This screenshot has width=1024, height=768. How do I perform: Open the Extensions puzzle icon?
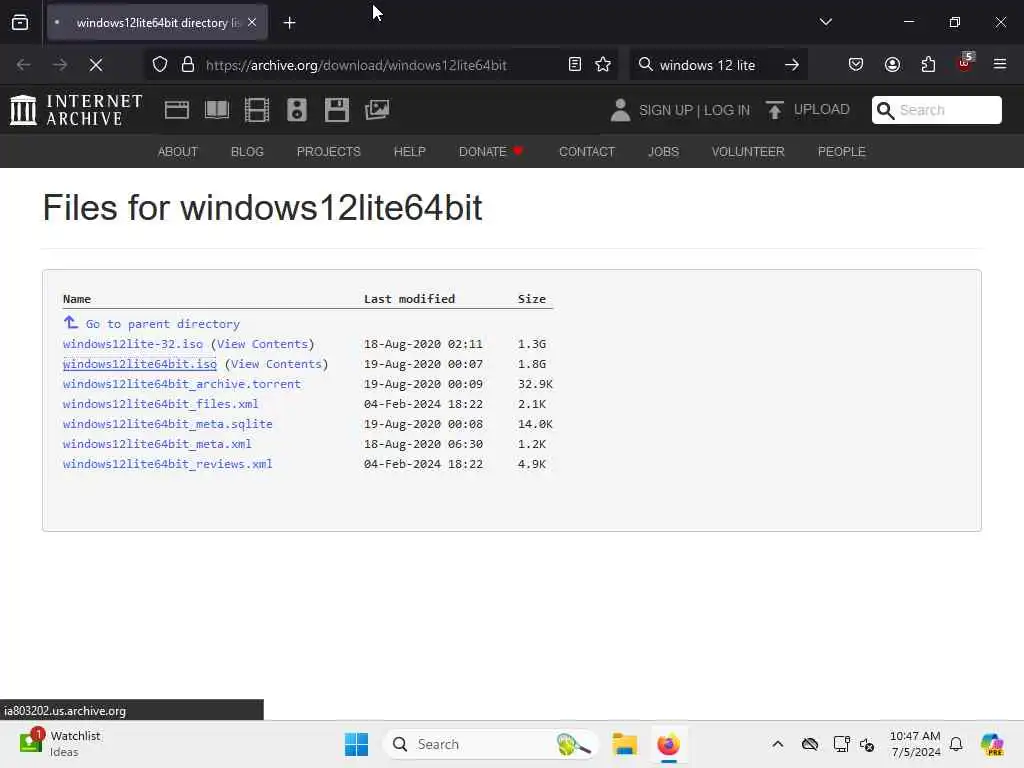pos(928,64)
